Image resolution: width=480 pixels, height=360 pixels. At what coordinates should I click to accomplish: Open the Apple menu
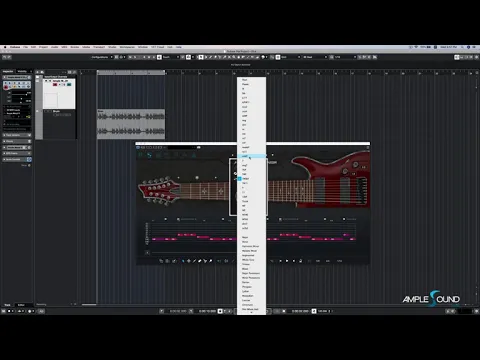5,47
